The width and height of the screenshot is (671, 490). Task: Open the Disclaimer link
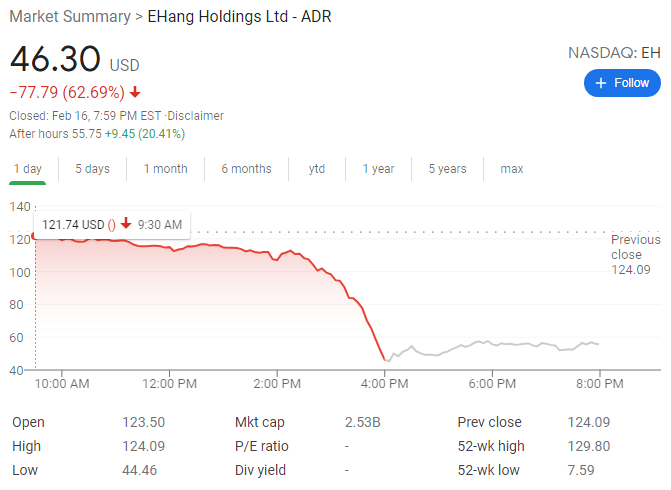[x=196, y=116]
